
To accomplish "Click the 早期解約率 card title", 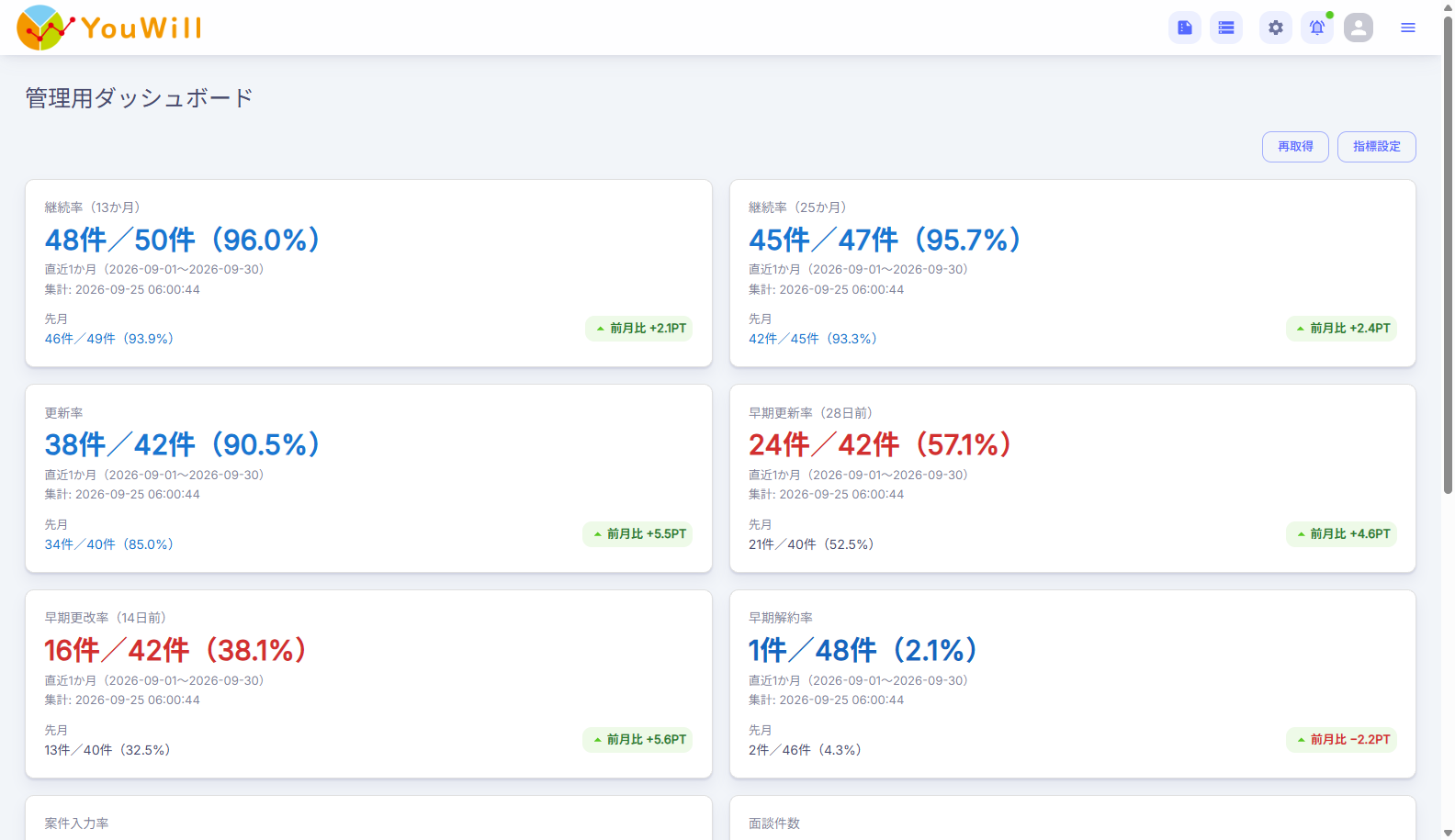I will [x=781, y=618].
